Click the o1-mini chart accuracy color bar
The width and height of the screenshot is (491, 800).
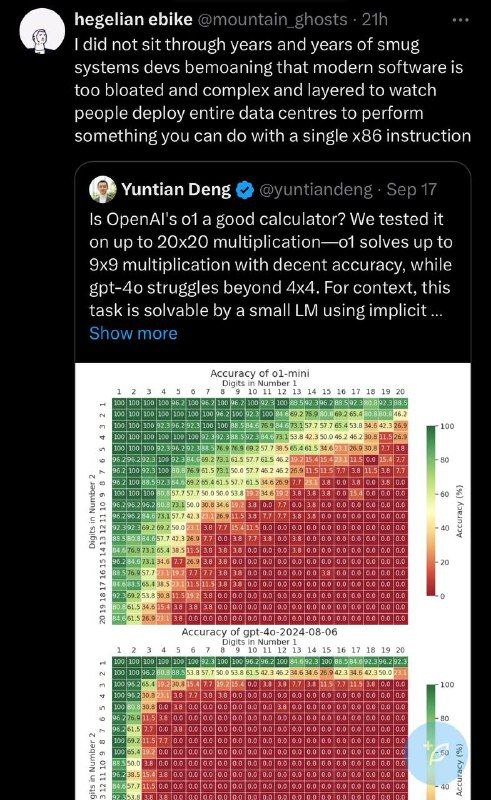coord(431,511)
